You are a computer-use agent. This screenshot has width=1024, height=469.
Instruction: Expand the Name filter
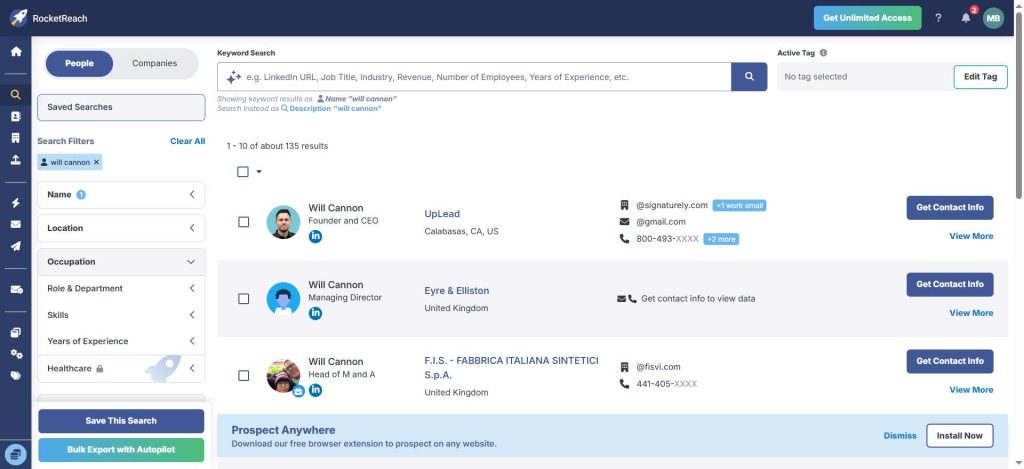point(121,195)
